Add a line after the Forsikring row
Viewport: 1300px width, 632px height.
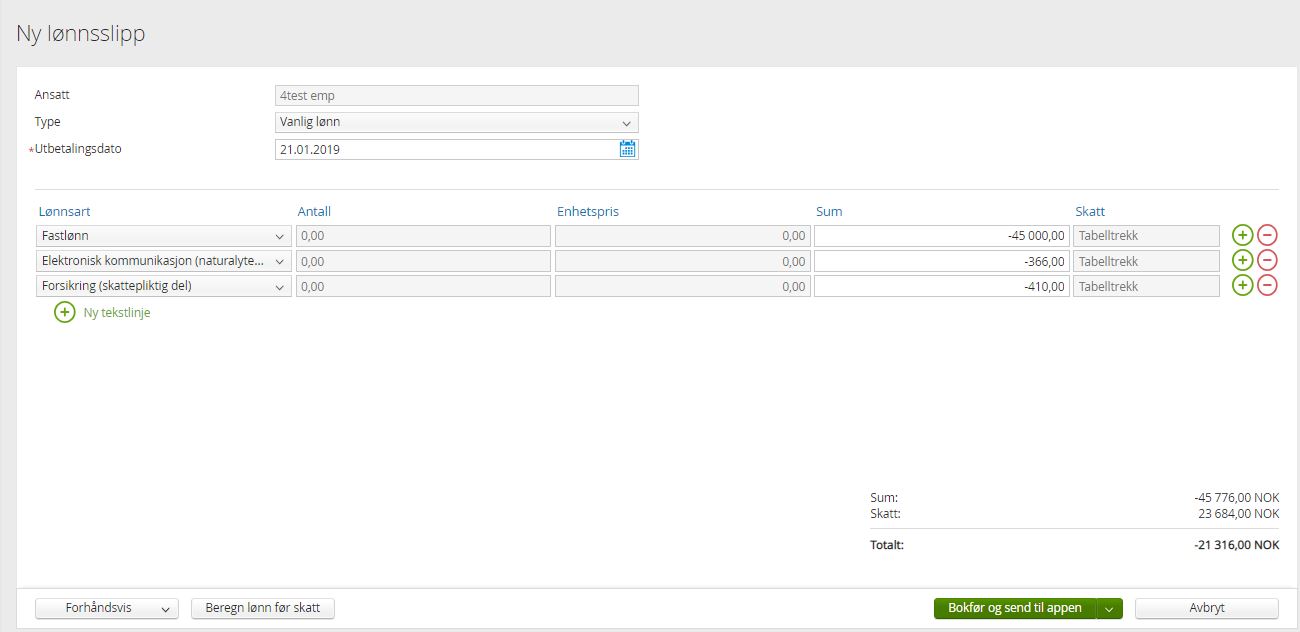1242,286
